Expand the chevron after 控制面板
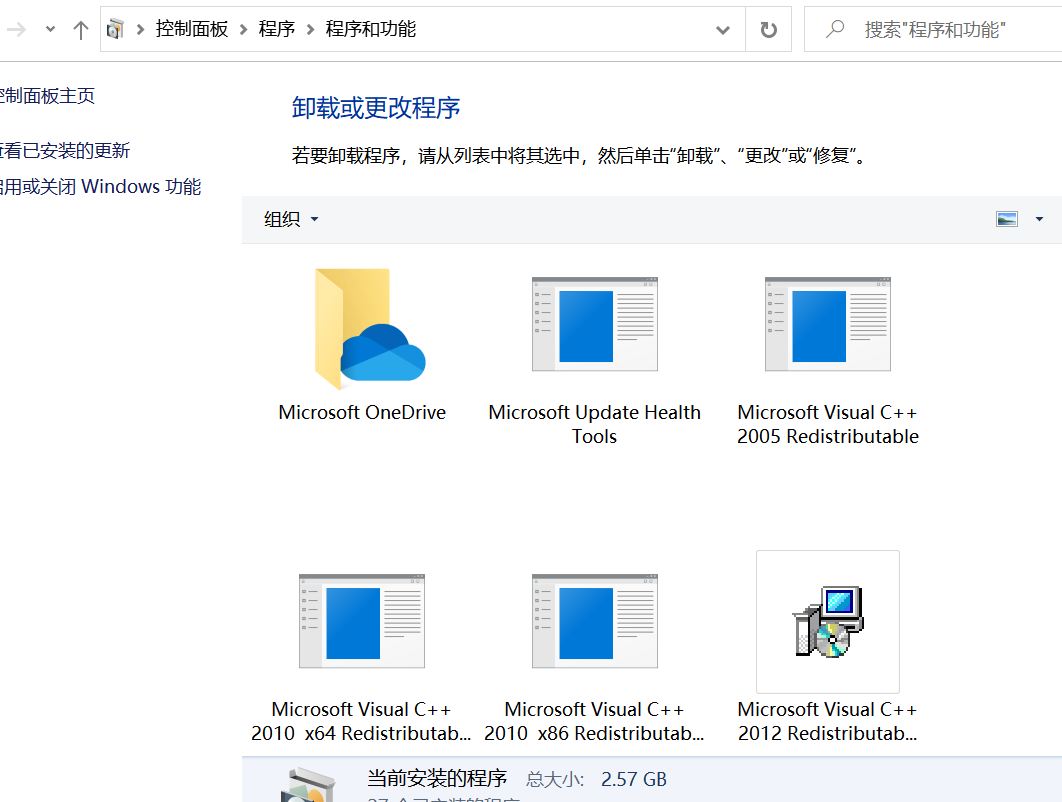The width and height of the screenshot is (1062, 802). (x=243, y=29)
